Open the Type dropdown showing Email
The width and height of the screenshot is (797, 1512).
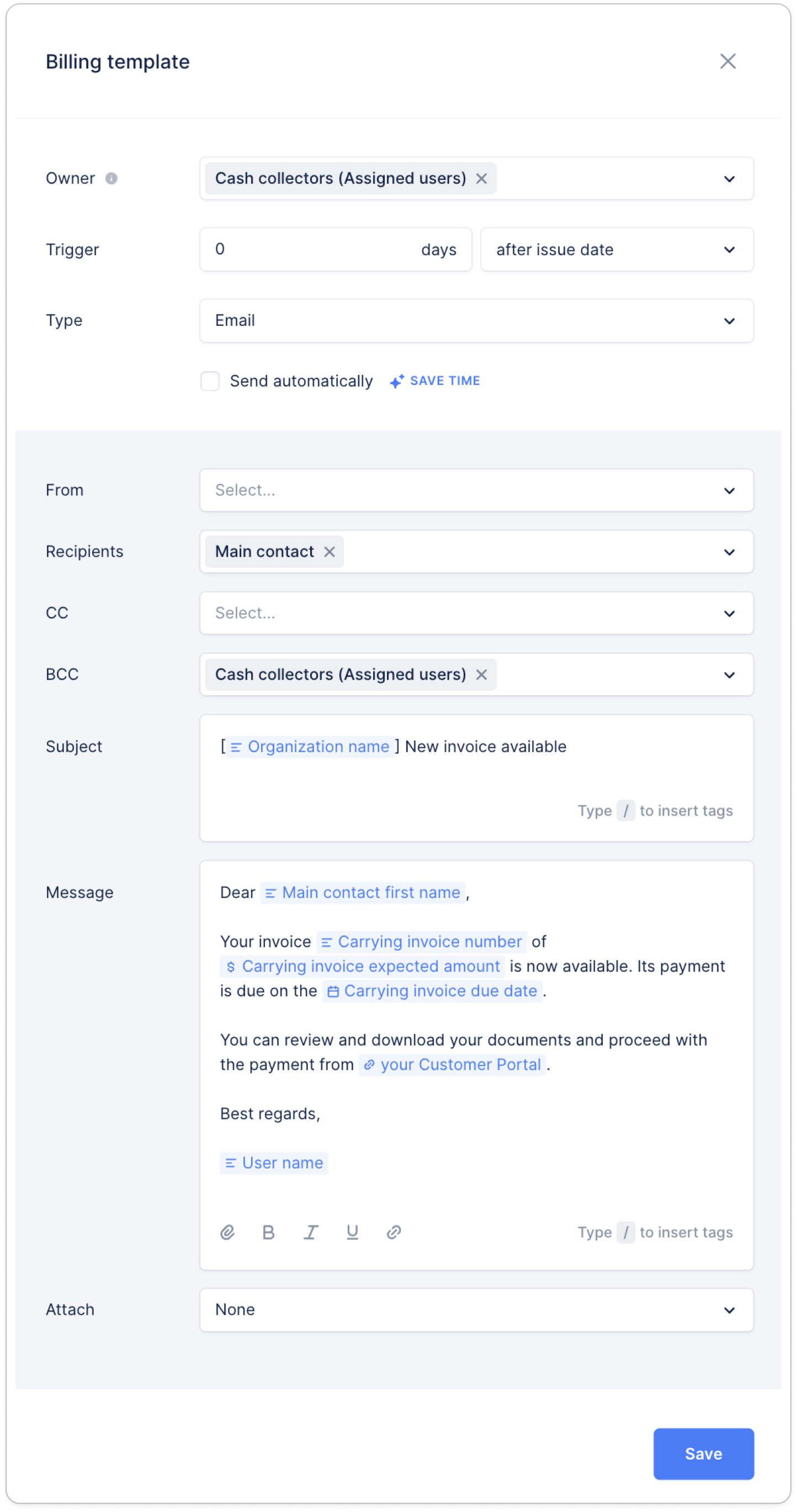pyautogui.click(x=476, y=320)
